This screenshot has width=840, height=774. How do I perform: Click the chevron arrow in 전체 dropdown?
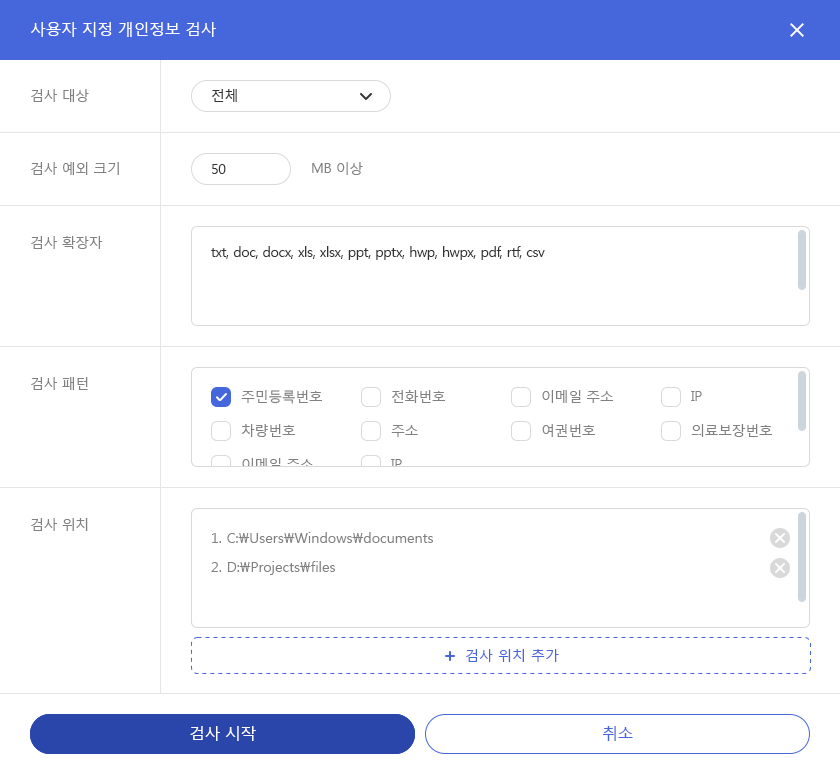[x=365, y=96]
